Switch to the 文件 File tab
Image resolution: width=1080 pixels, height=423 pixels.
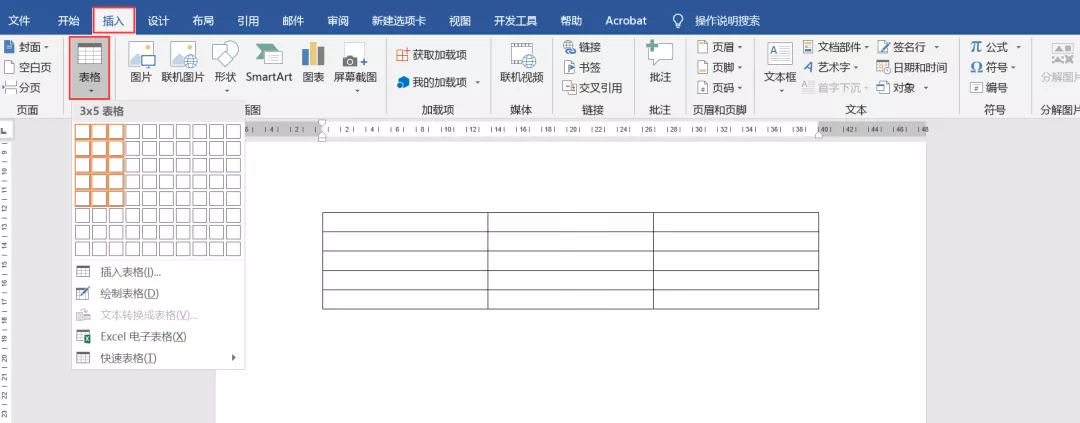click(19, 21)
